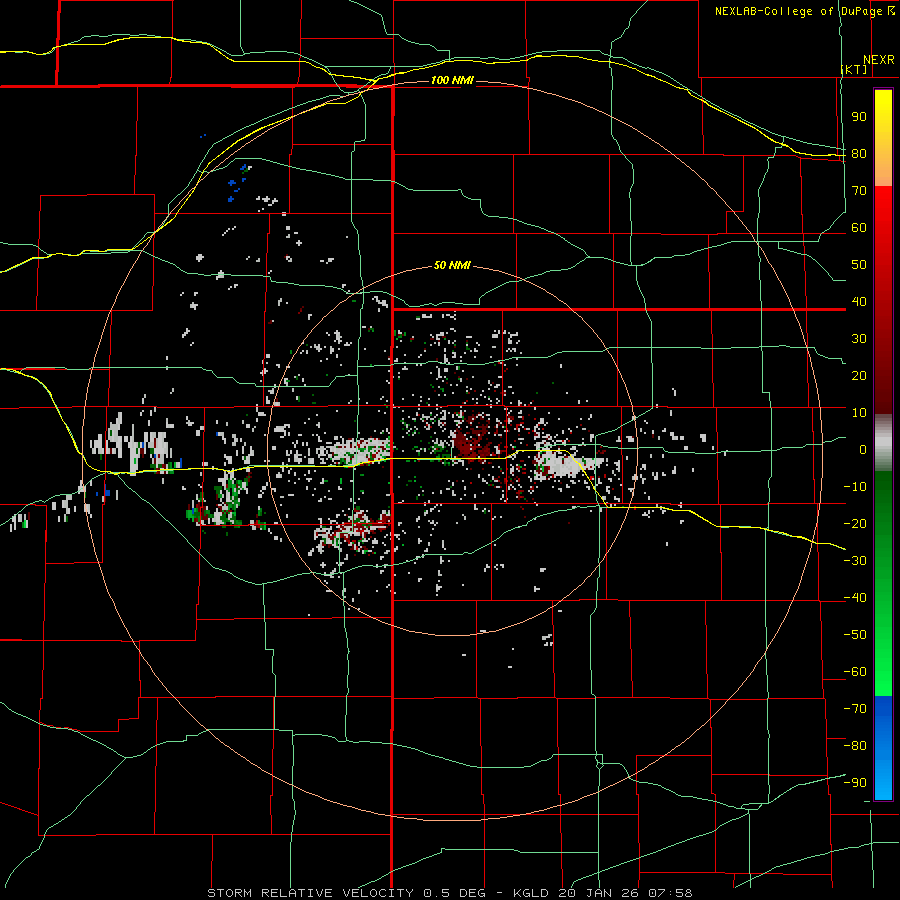This screenshot has width=900, height=900.
Task: Select the -40 value on velocity scale
Action: coord(855,598)
